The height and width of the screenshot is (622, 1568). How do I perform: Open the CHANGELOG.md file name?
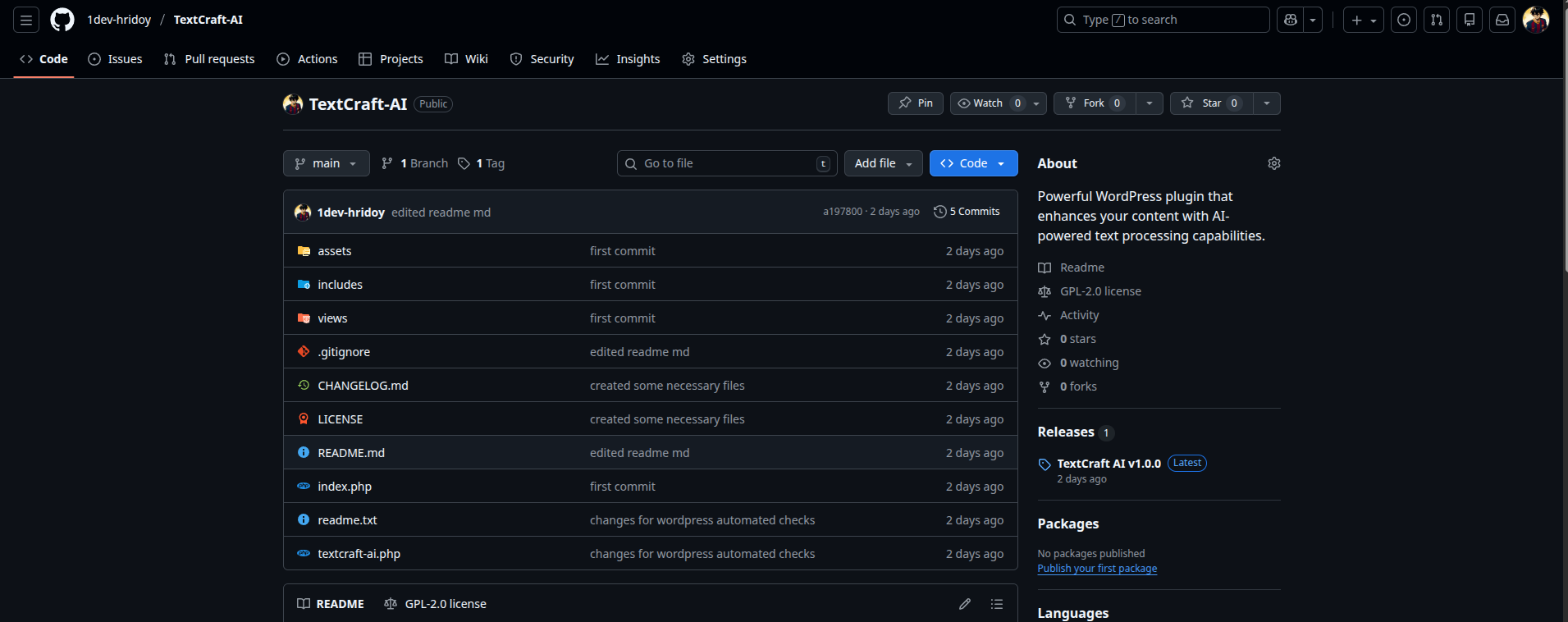(x=363, y=386)
